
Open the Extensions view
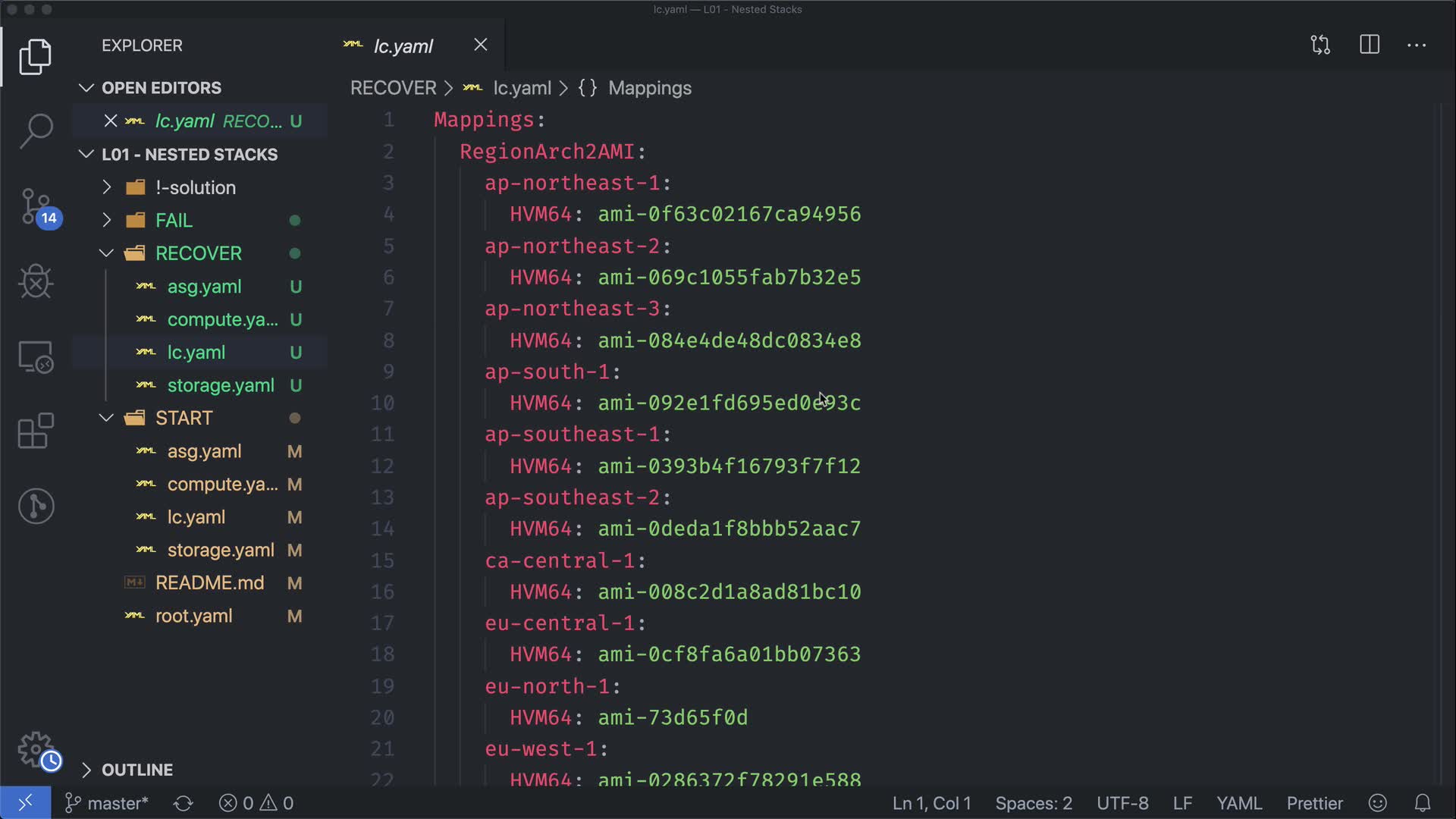pyautogui.click(x=36, y=431)
